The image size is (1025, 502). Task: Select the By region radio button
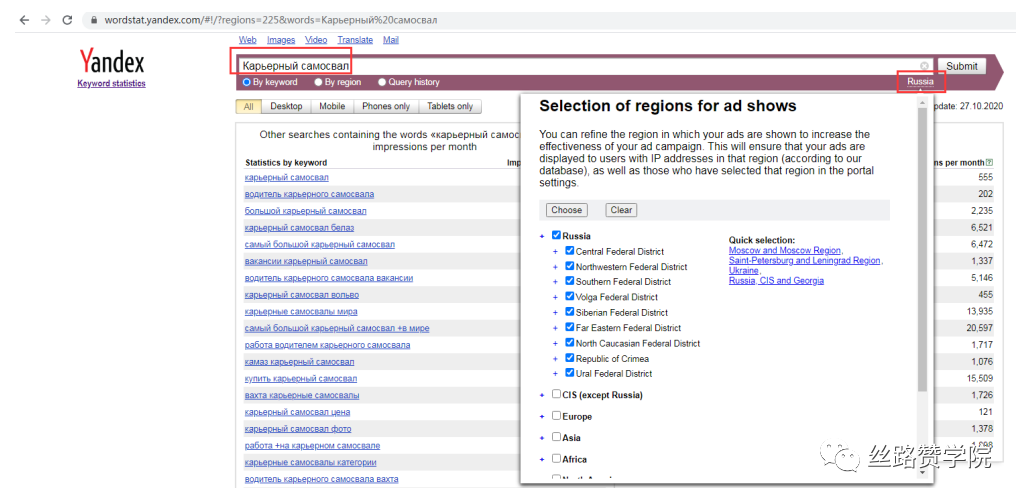[x=318, y=82]
